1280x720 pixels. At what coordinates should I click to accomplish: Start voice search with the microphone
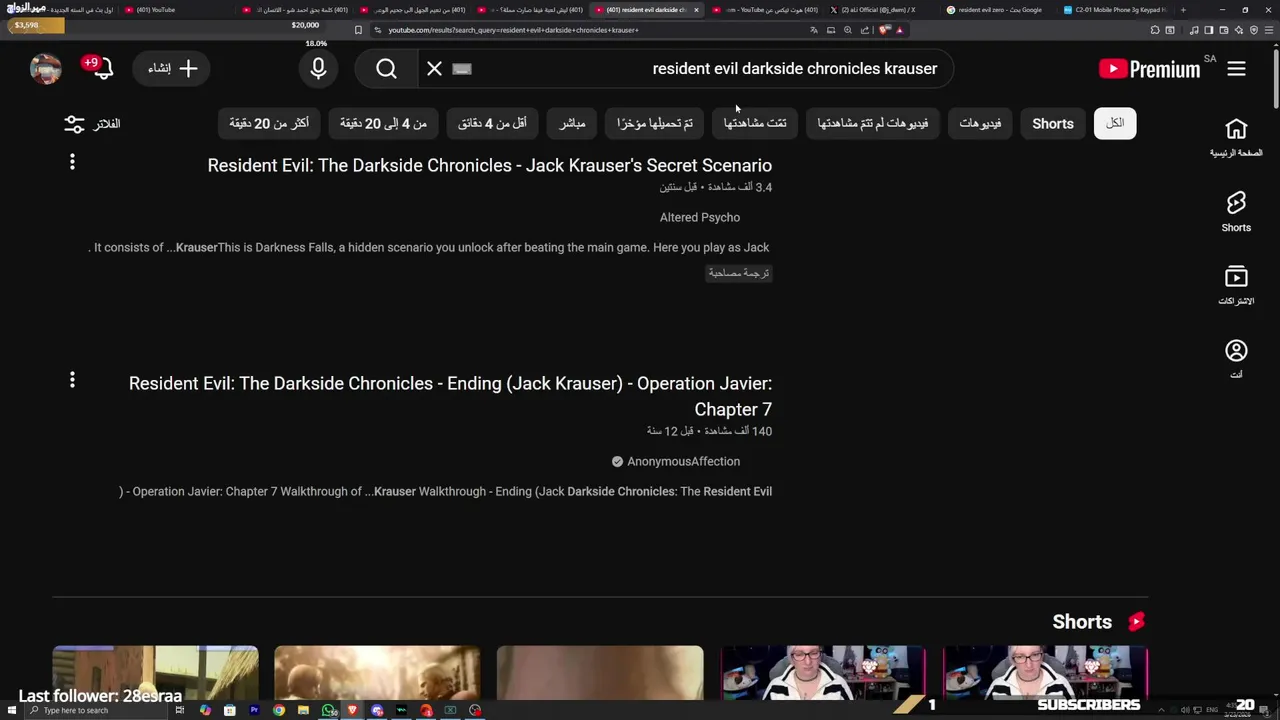click(x=318, y=69)
